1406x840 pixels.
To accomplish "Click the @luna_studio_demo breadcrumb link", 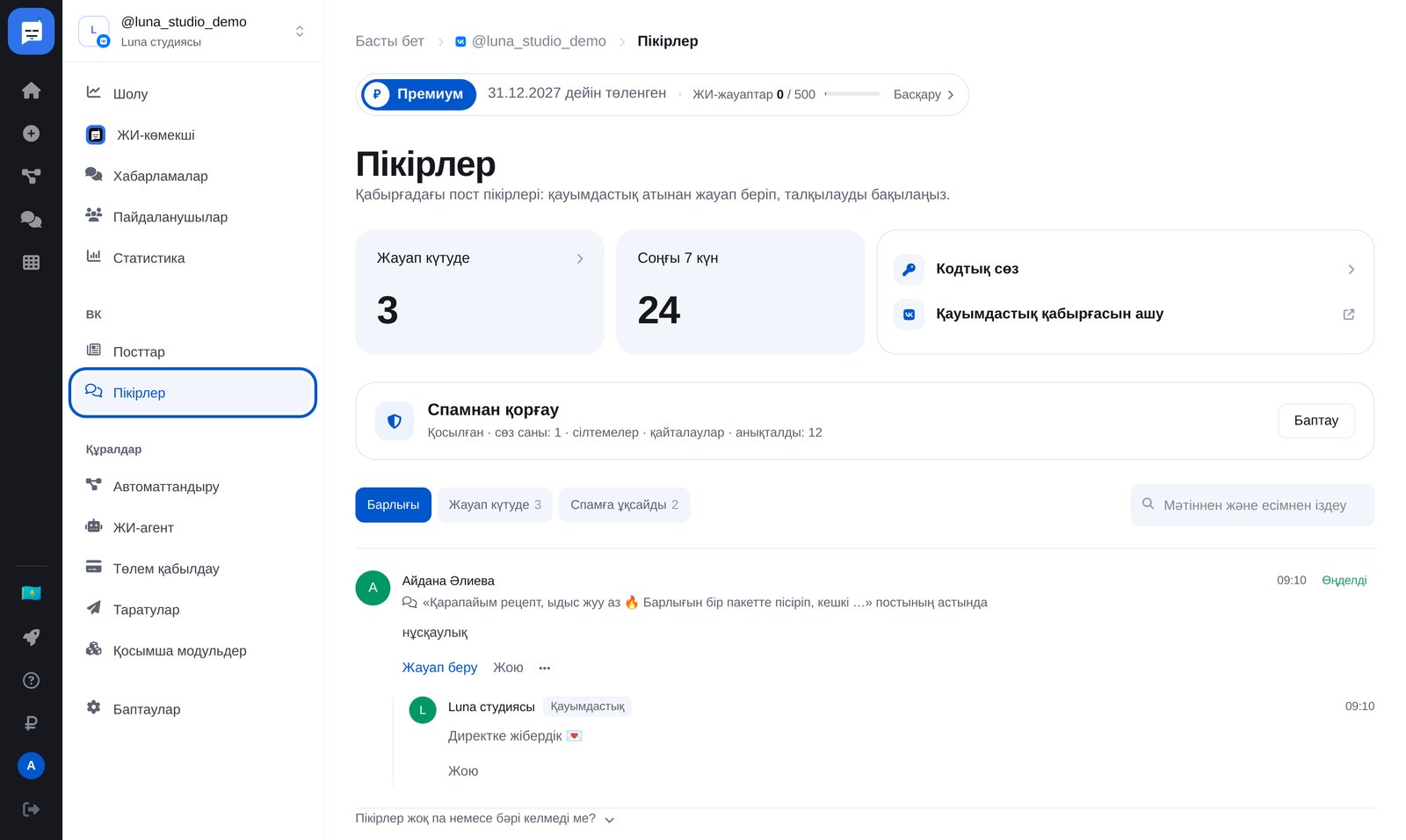I will [531, 41].
